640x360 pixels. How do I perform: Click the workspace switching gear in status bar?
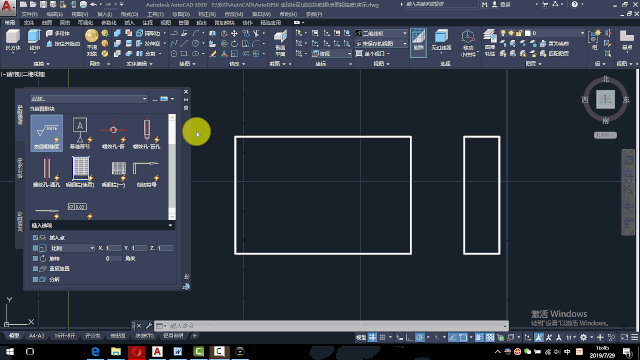click(x=584, y=337)
